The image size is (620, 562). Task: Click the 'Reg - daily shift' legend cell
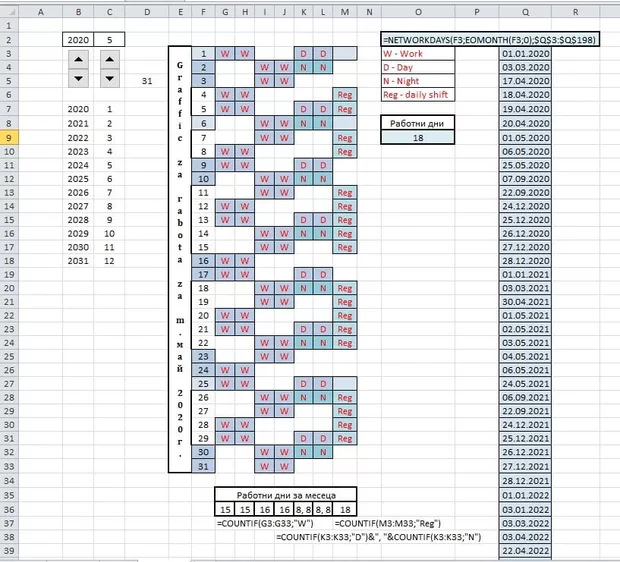(x=418, y=95)
